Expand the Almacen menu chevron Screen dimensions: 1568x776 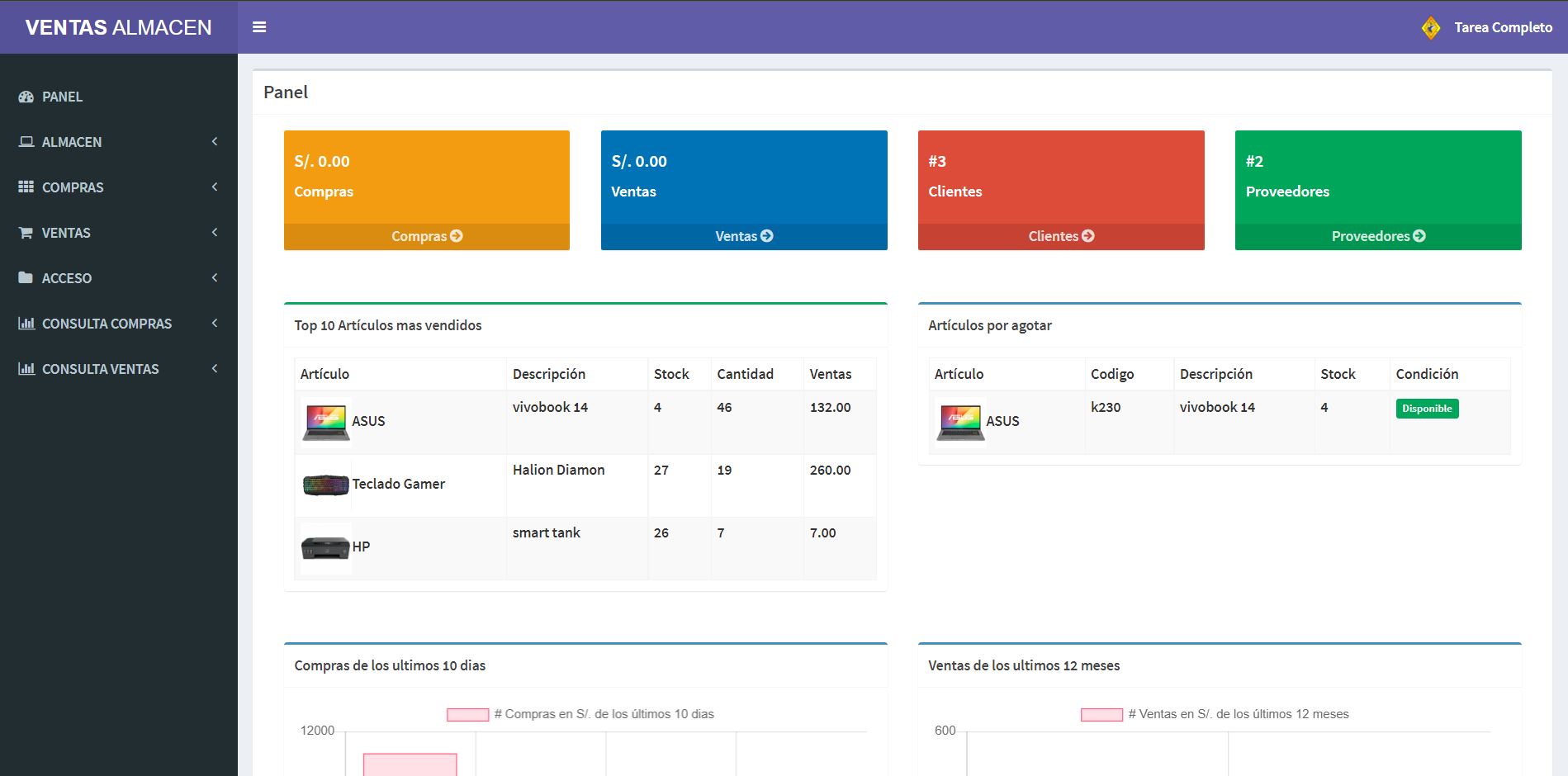(215, 142)
